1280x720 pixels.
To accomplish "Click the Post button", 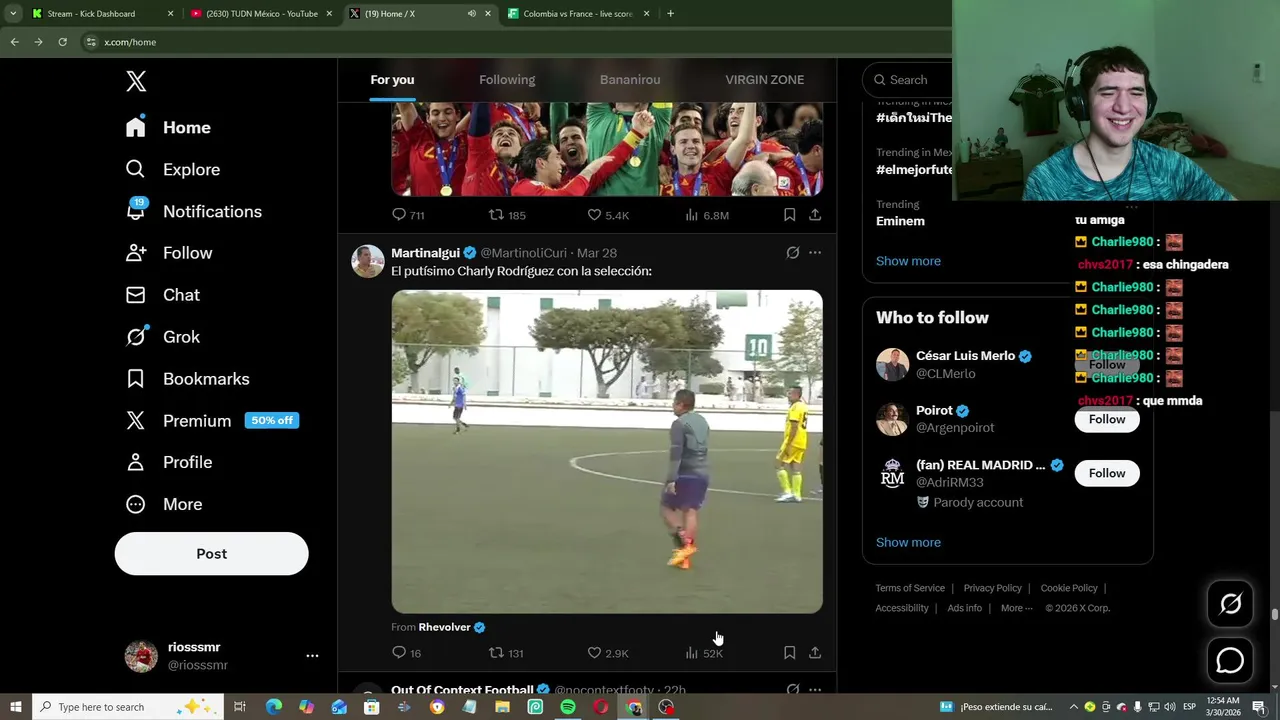I will (x=211, y=553).
